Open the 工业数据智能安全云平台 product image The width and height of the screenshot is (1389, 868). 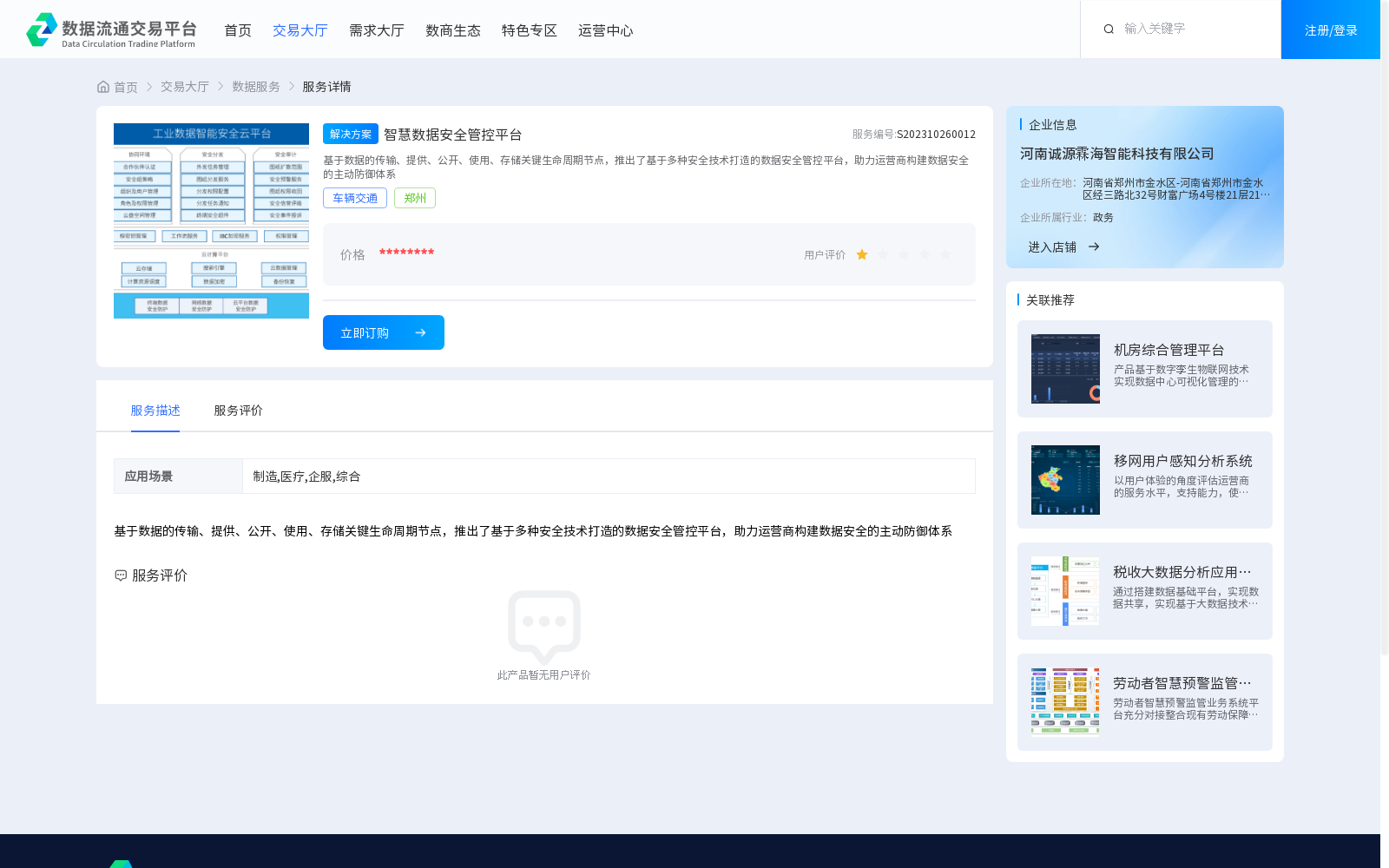point(211,220)
